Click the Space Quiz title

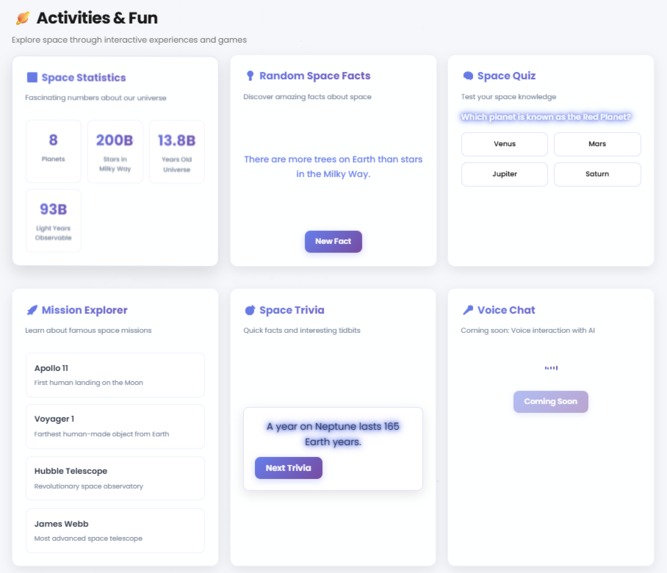pyautogui.click(x=506, y=76)
